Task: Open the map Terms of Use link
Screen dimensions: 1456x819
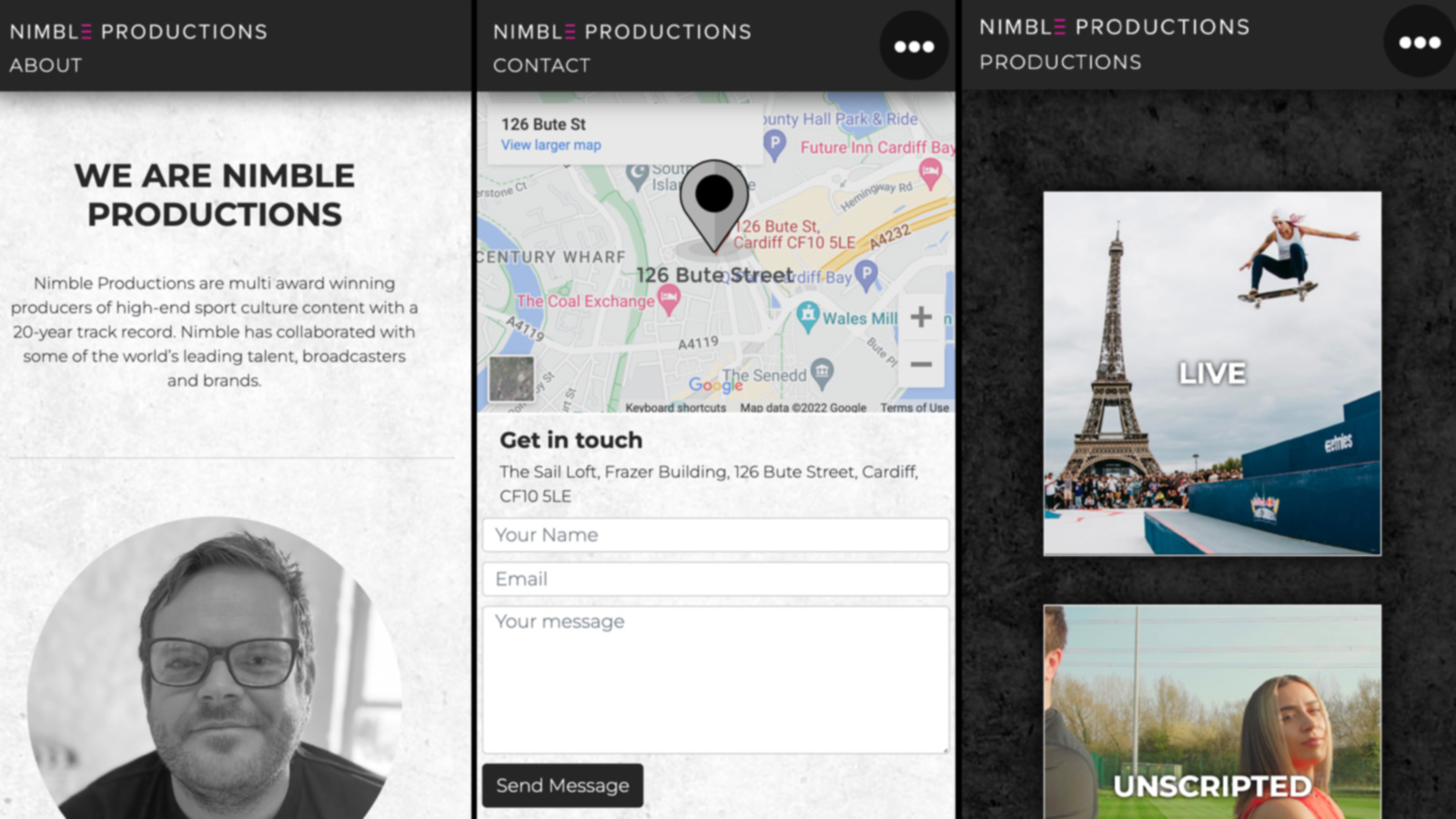Action: 914,408
